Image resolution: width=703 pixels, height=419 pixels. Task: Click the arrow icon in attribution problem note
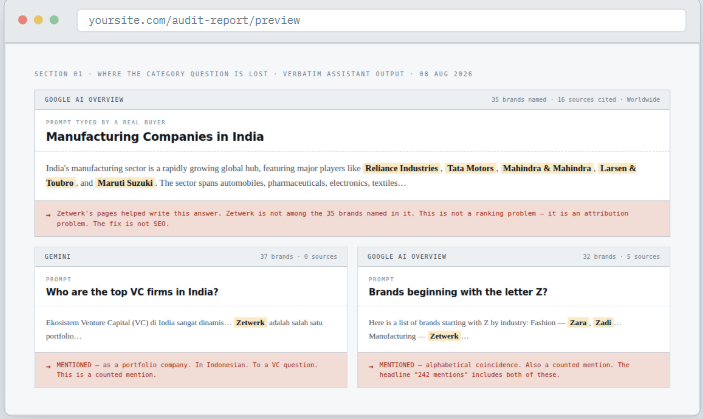coord(48,215)
